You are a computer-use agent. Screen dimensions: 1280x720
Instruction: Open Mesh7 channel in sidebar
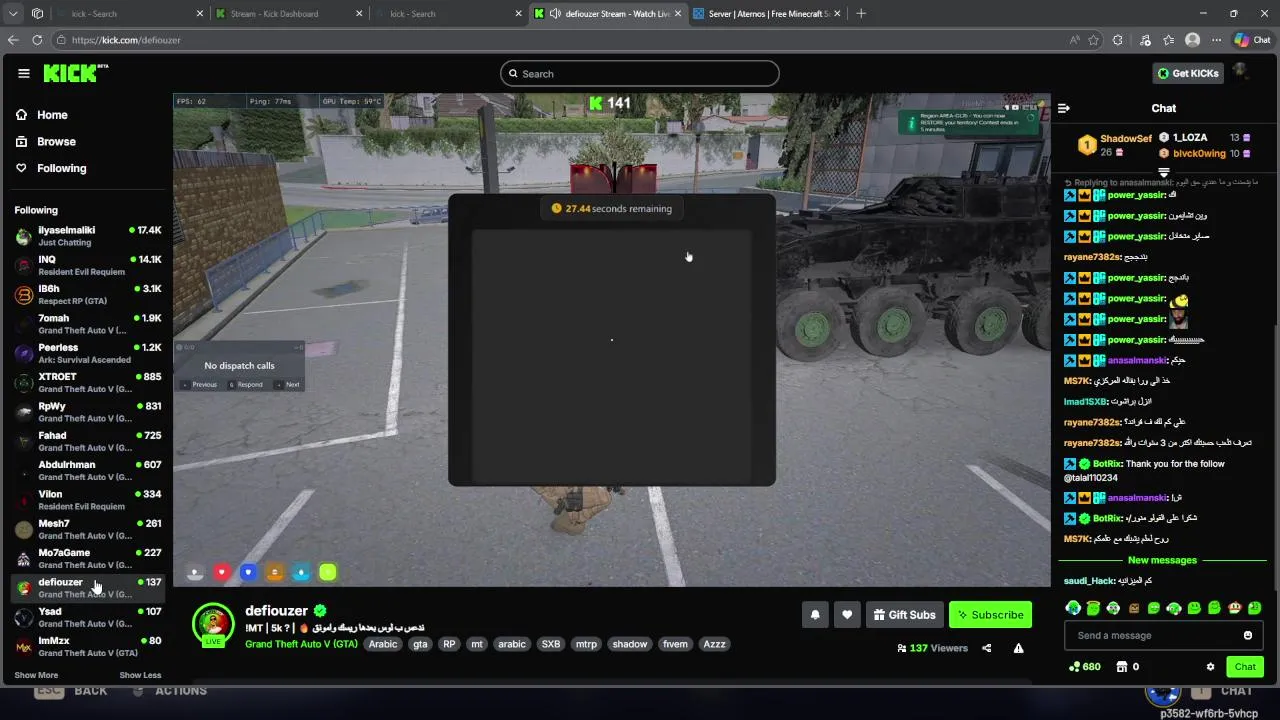[88, 529]
